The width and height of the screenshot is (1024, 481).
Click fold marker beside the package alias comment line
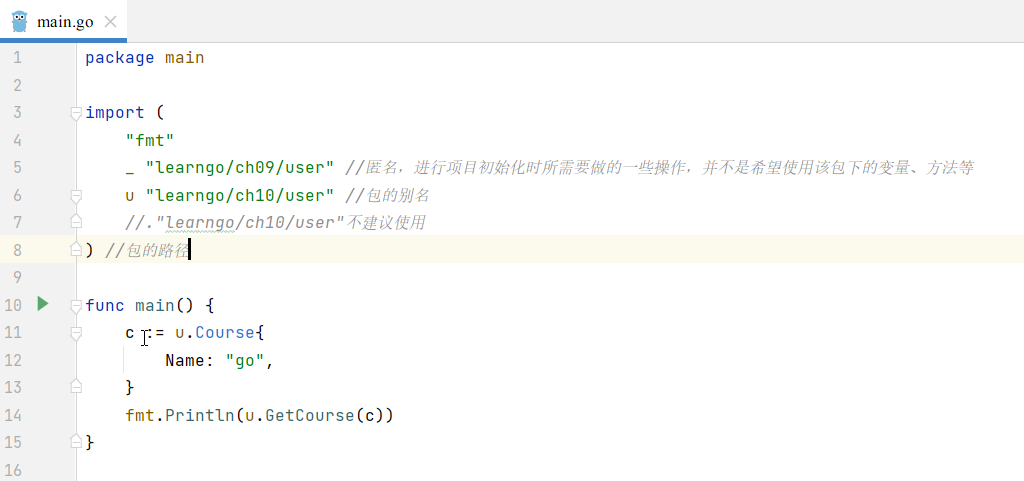point(76,196)
